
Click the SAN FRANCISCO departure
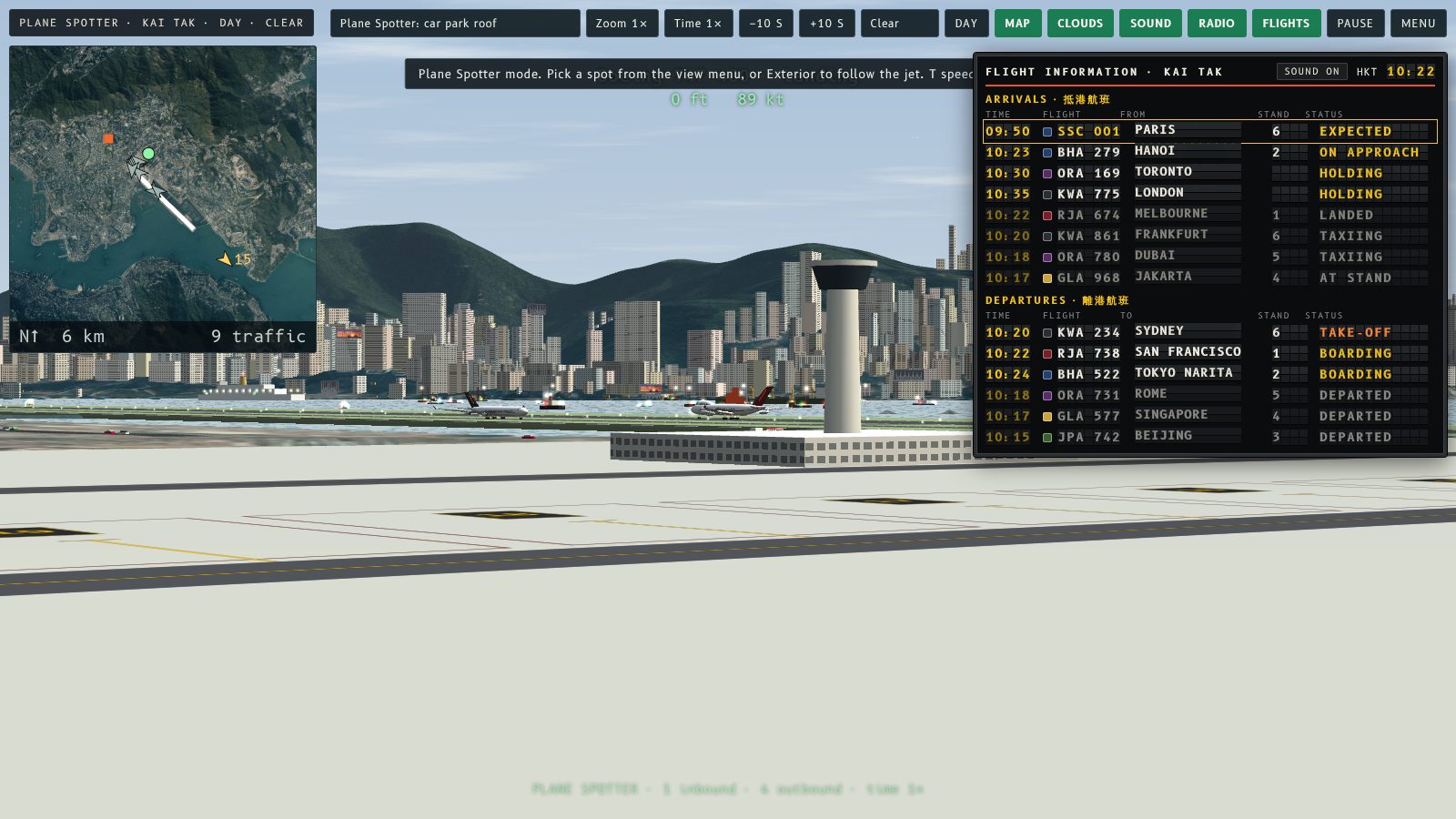(x=1188, y=352)
